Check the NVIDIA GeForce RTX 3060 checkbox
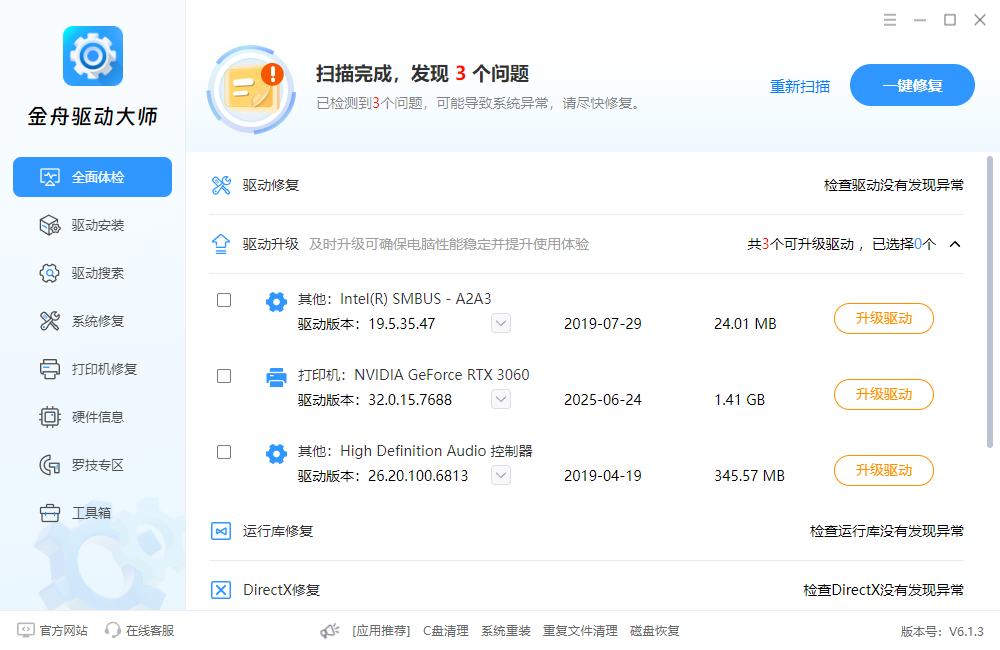 tap(224, 376)
